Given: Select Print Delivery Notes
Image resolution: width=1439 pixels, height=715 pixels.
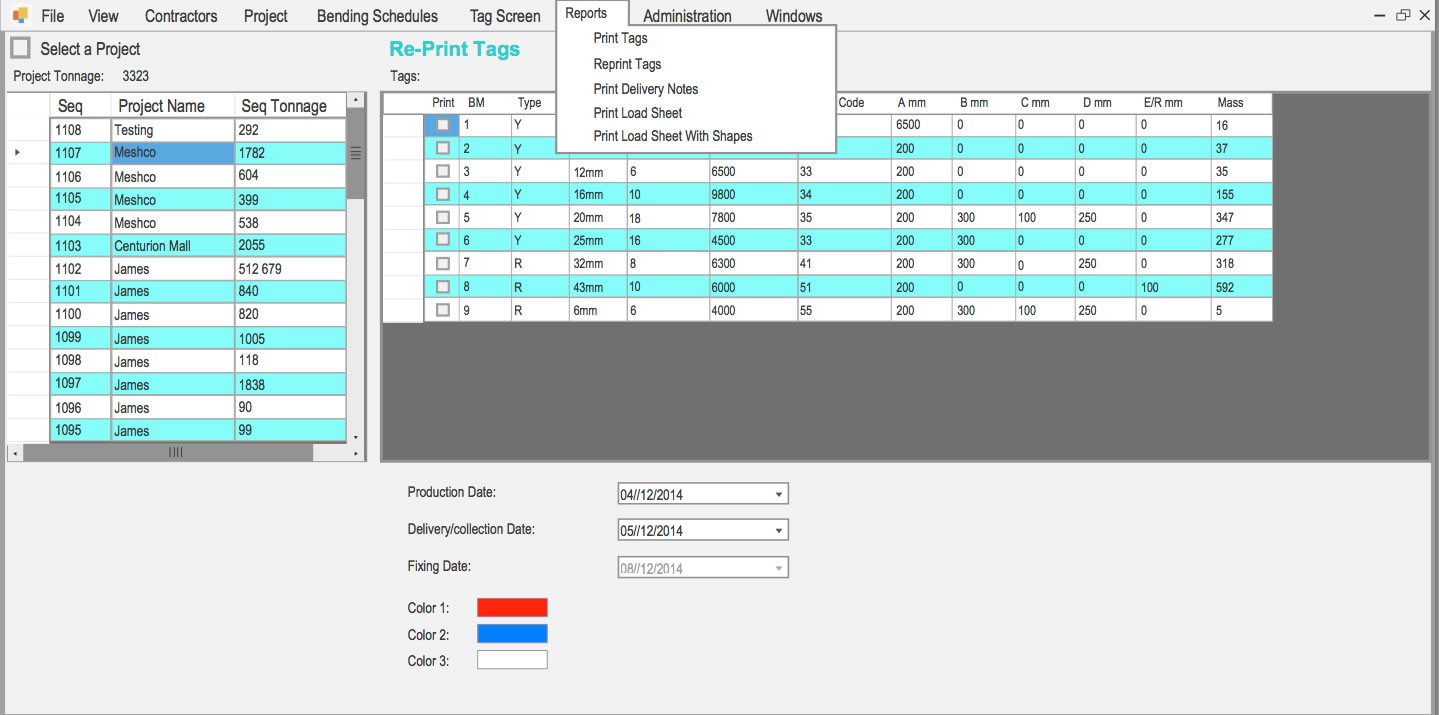Looking at the screenshot, I should [645, 89].
